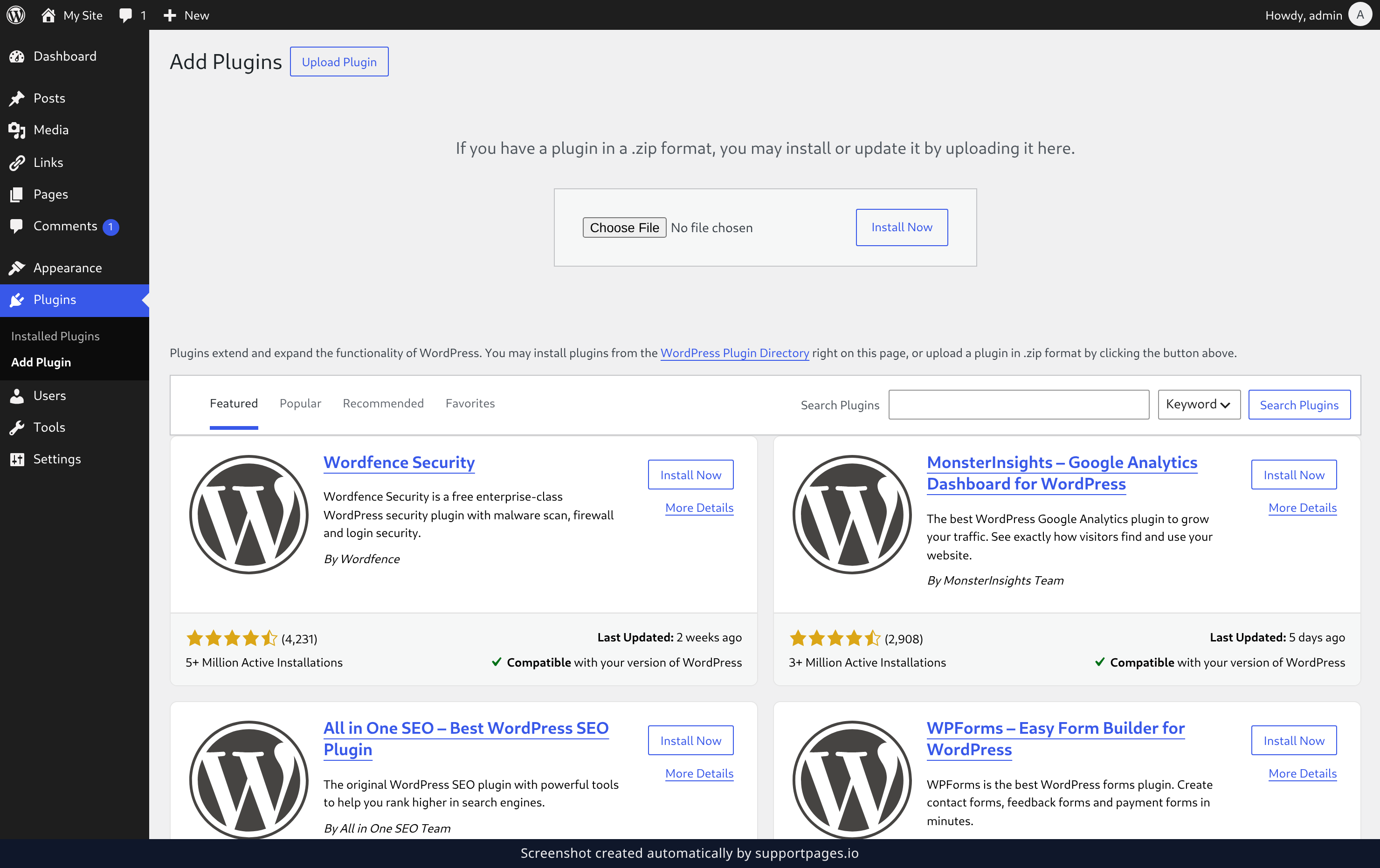The height and width of the screenshot is (868, 1380).
Task: Install the MonsterInsights plugin
Action: (1294, 475)
